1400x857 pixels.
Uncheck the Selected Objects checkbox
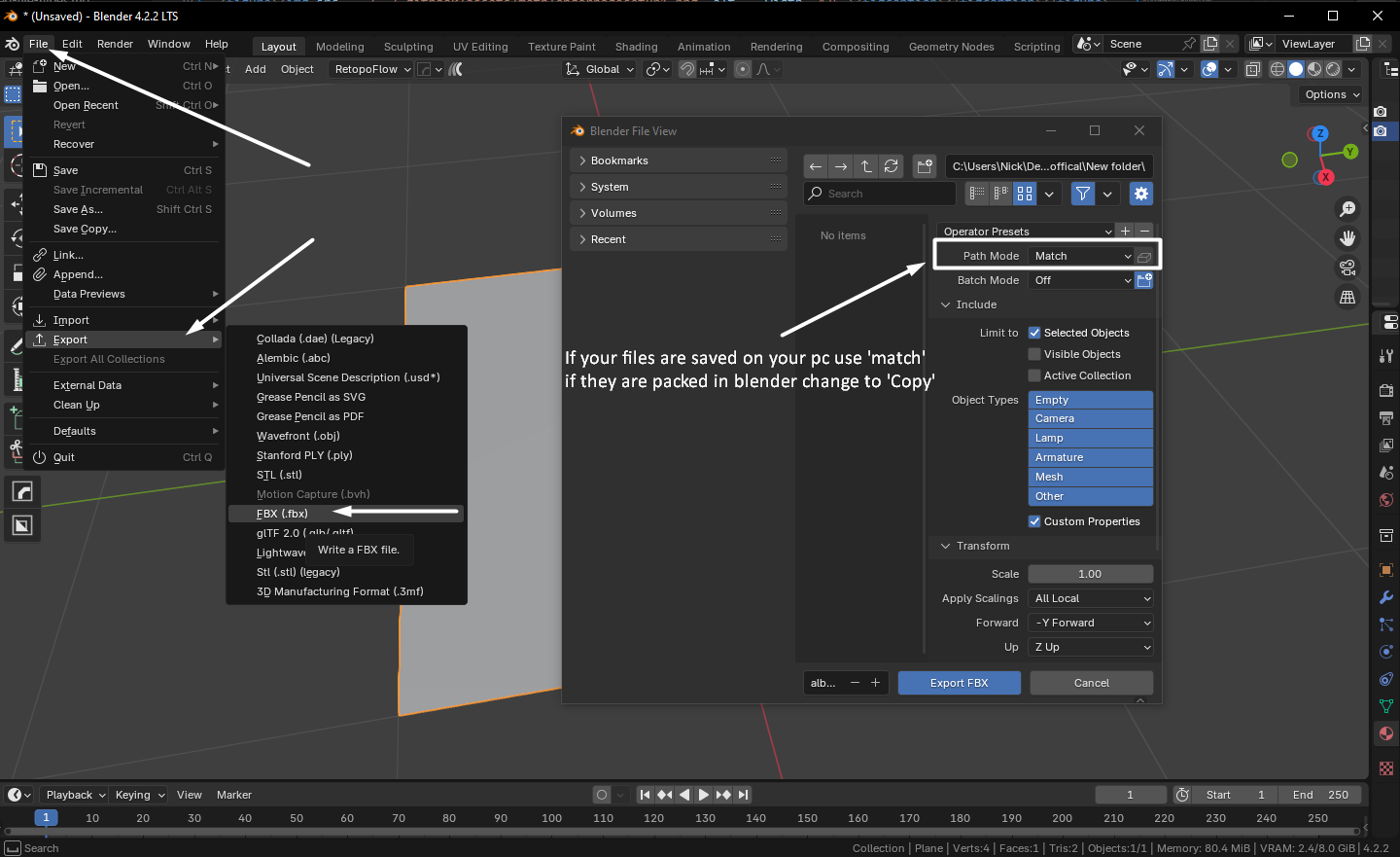click(x=1034, y=333)
